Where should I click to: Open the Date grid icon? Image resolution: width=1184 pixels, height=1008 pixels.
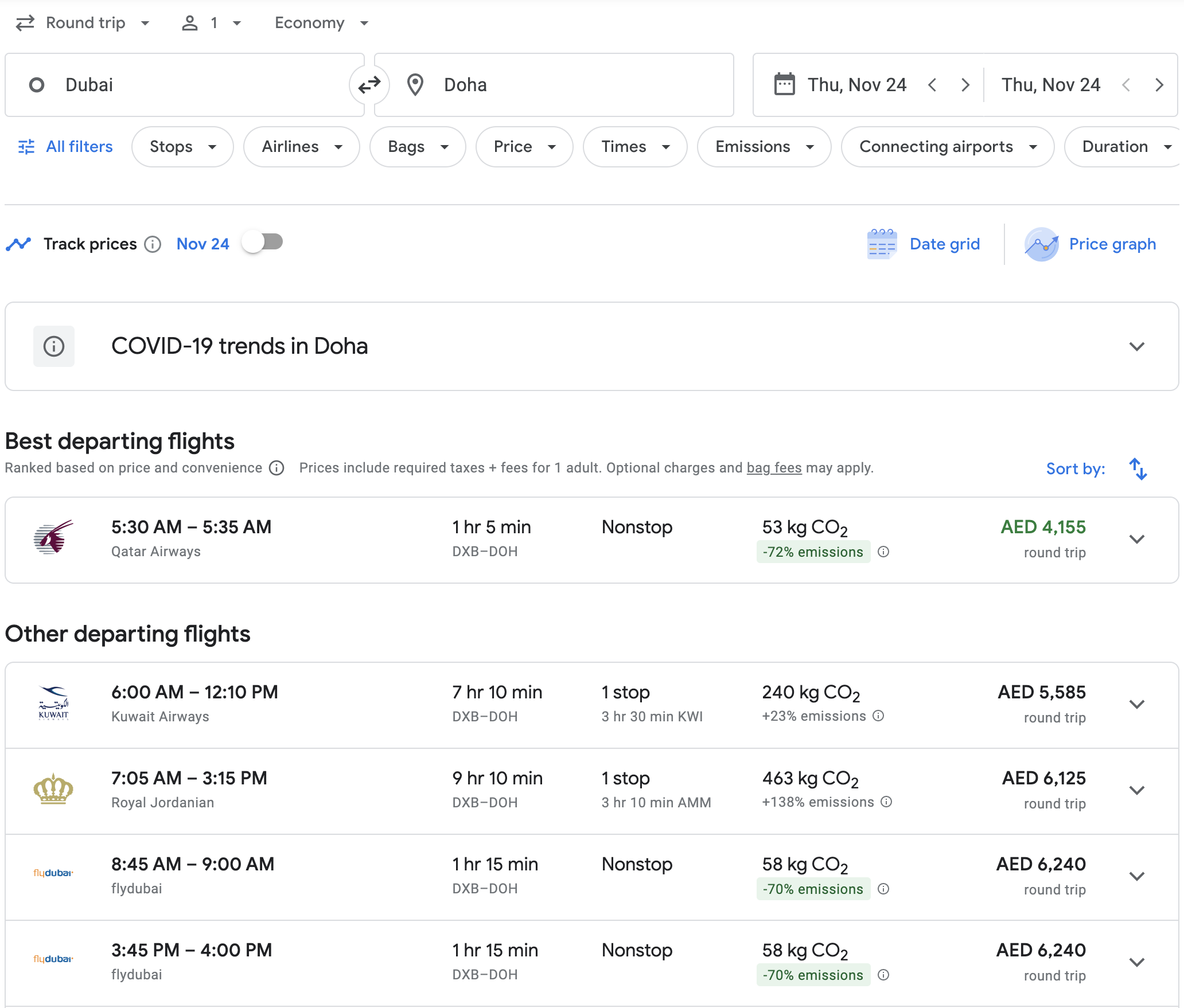coord(882,244)
